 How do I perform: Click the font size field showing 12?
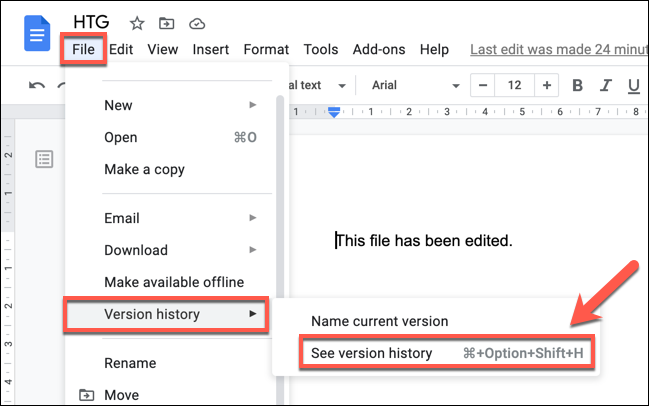[514, 86]
